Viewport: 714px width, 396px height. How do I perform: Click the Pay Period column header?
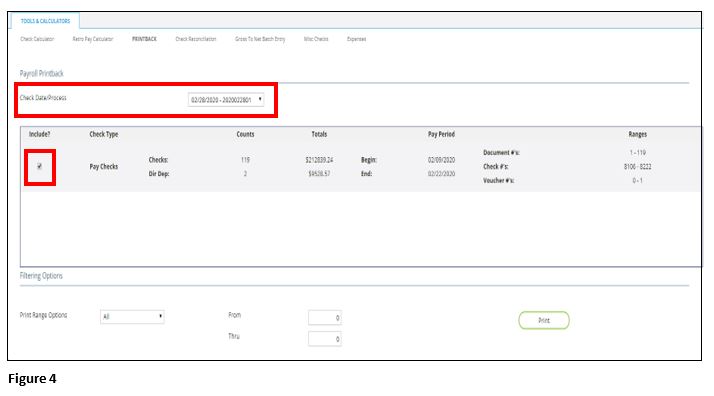[441, 134]
